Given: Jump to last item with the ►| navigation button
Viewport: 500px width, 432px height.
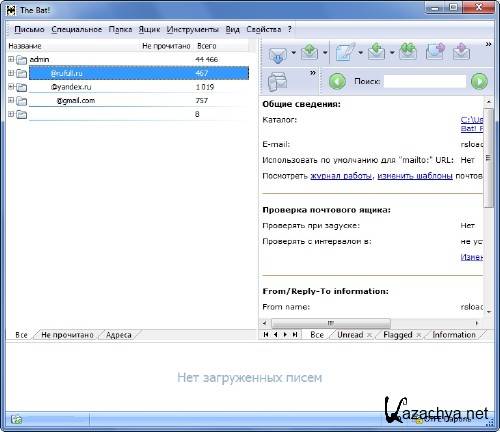Looking at the screenshot, I should coord(295,334).
